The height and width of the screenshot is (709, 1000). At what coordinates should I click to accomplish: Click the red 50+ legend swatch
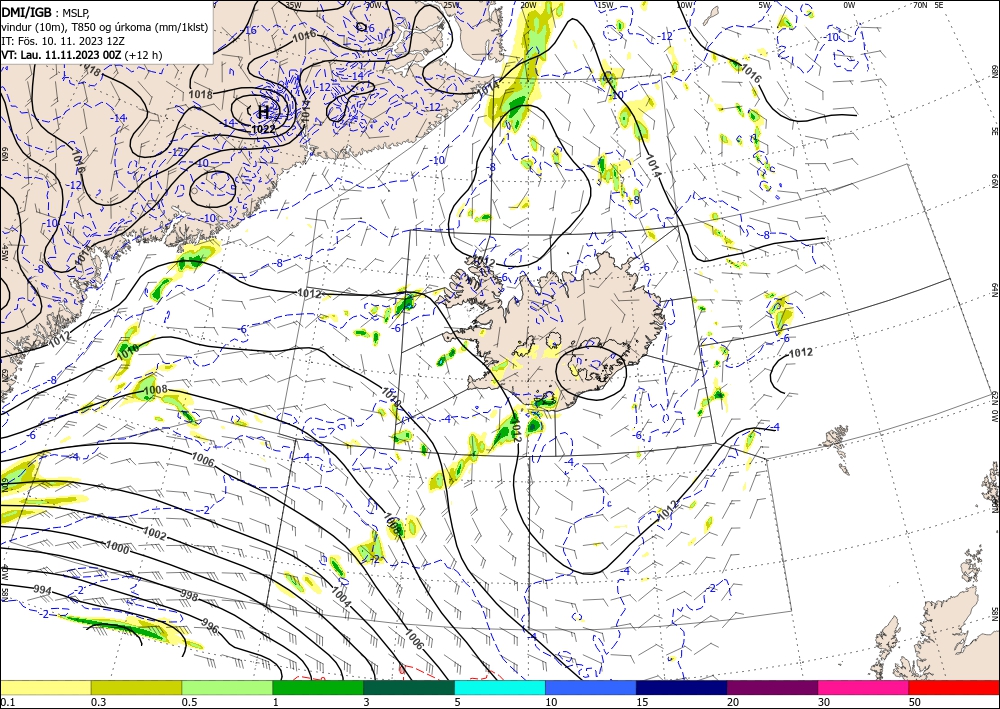coord(954,687)
